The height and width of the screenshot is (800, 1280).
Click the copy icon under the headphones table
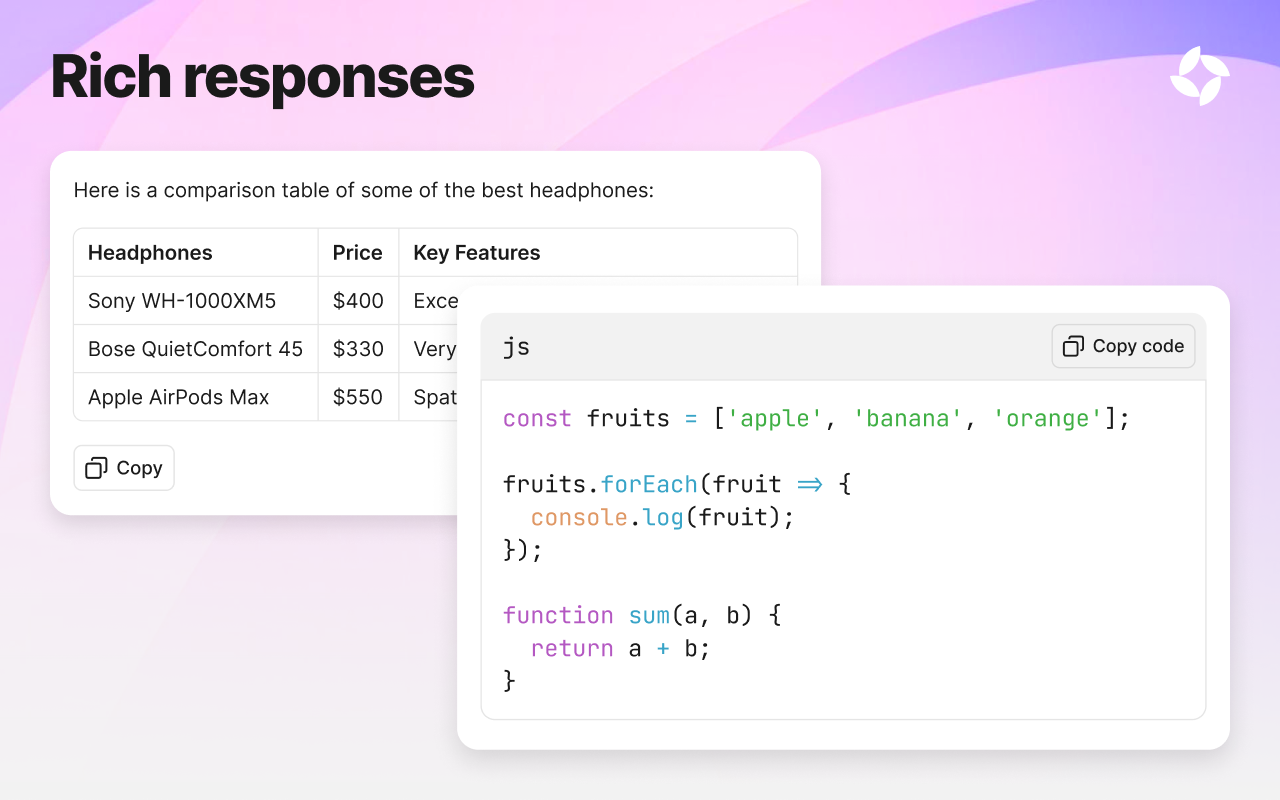pyautogui.click(x=96, y=468)
